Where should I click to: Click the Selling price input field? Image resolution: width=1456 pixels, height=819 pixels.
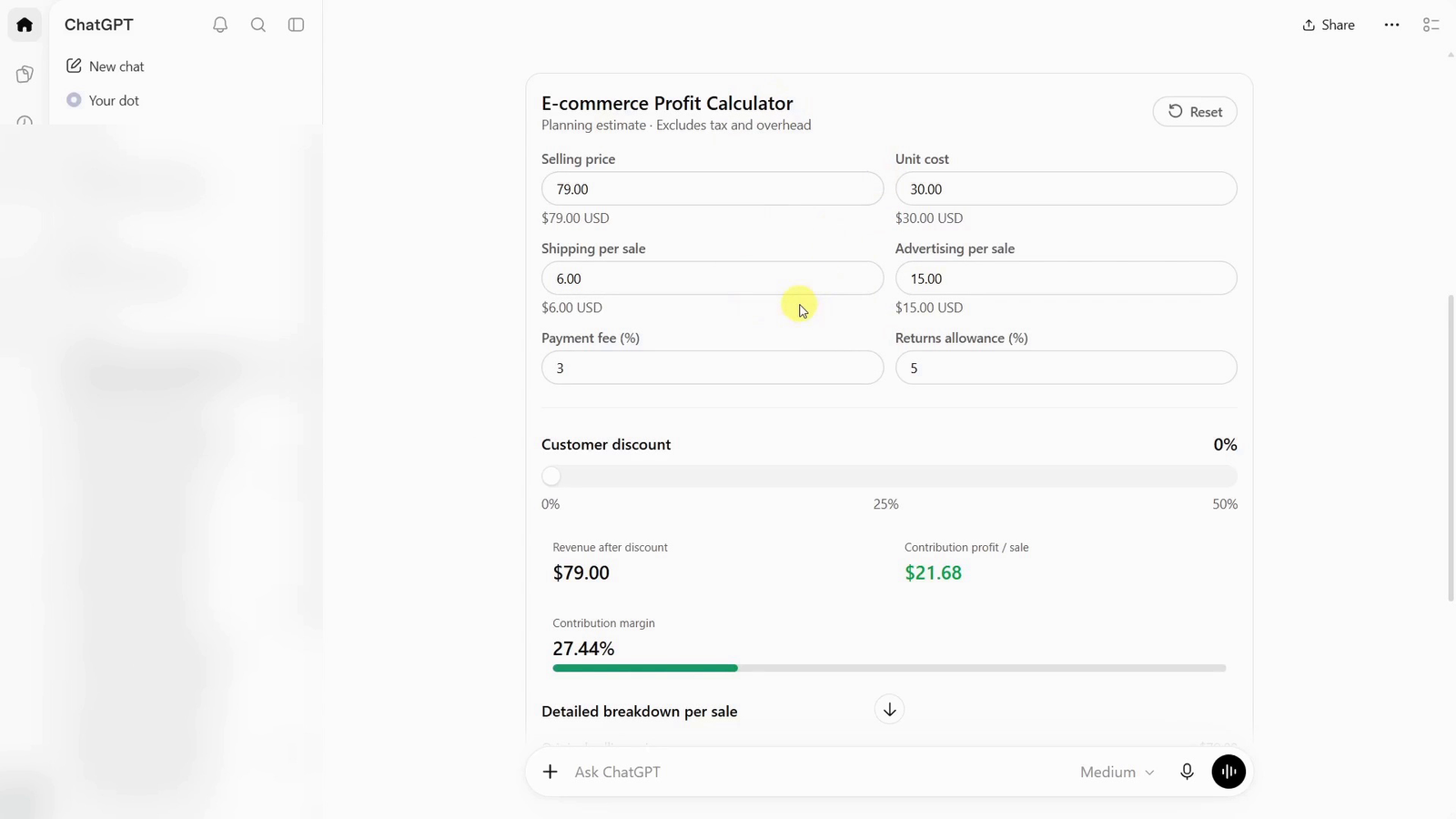[x=713, y=188]
